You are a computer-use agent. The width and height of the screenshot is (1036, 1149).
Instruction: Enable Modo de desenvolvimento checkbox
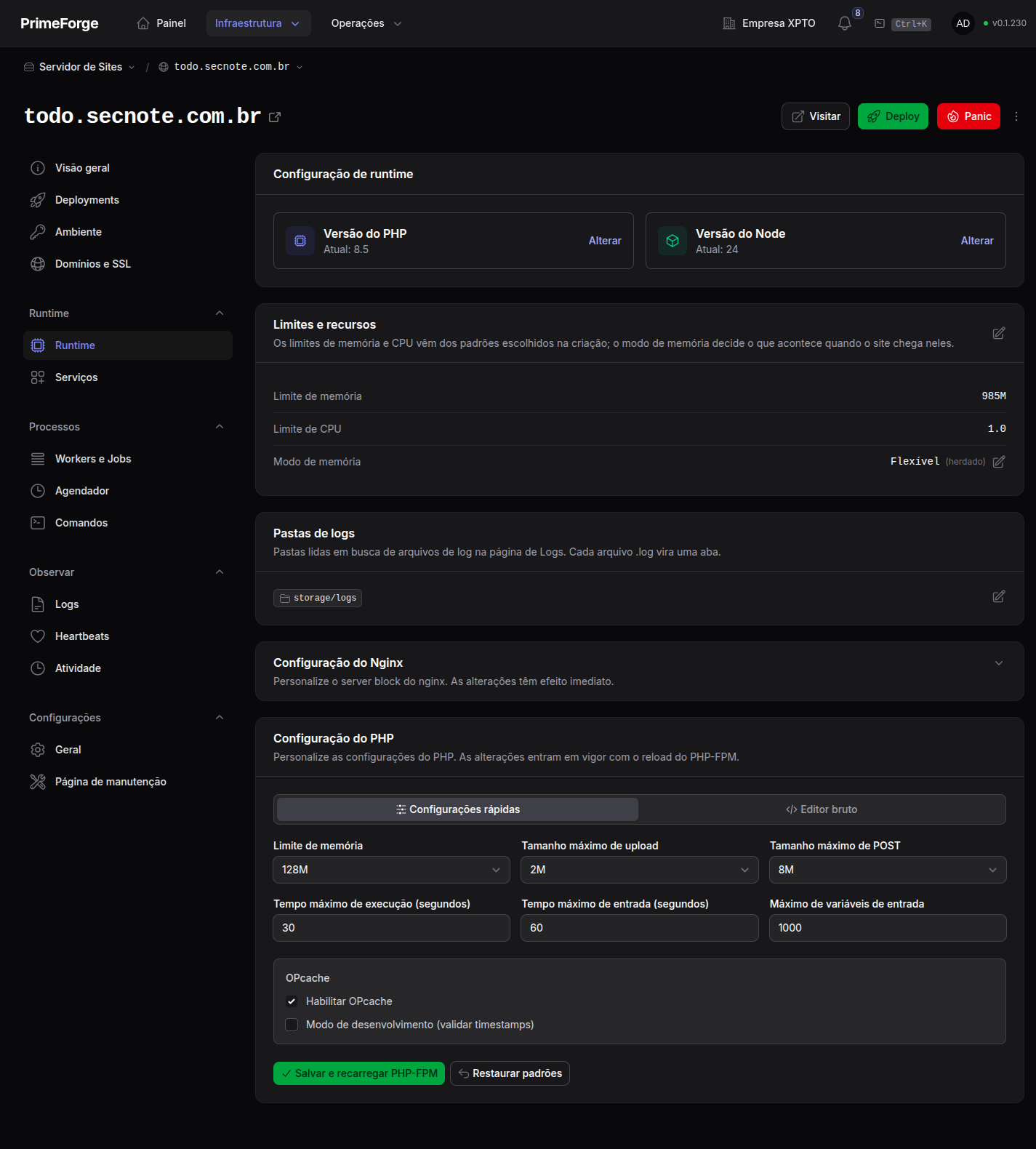[x=292, y=1025]
